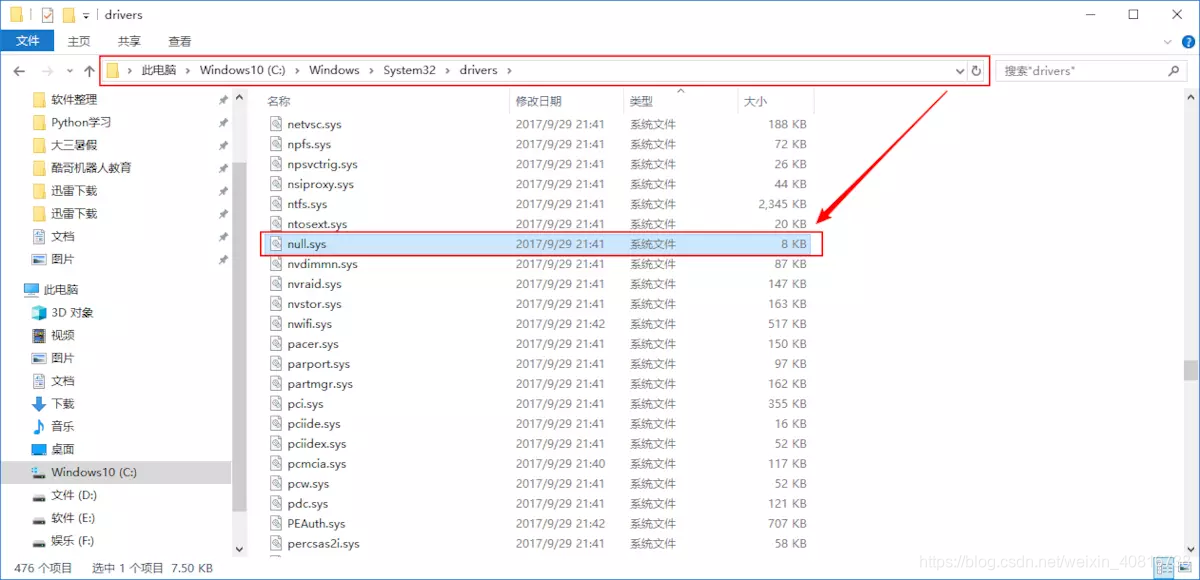Open the chevron after System32 in the breadcrumb
This screenshot has height=580, width=1200.
pyautogui.click(x=447, y=71)
